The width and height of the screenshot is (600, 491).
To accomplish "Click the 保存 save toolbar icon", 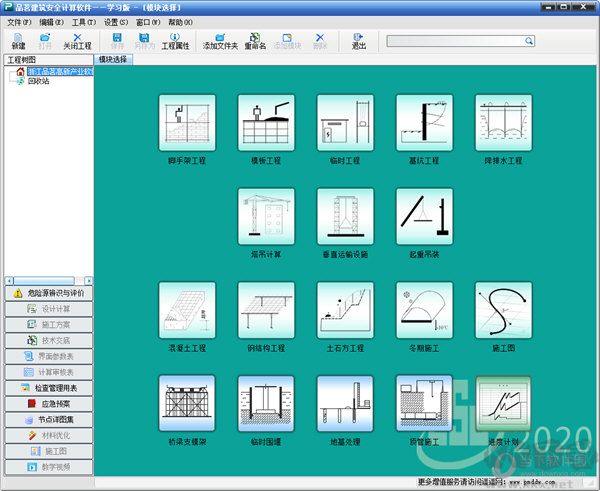I will (x=117, y=41).
